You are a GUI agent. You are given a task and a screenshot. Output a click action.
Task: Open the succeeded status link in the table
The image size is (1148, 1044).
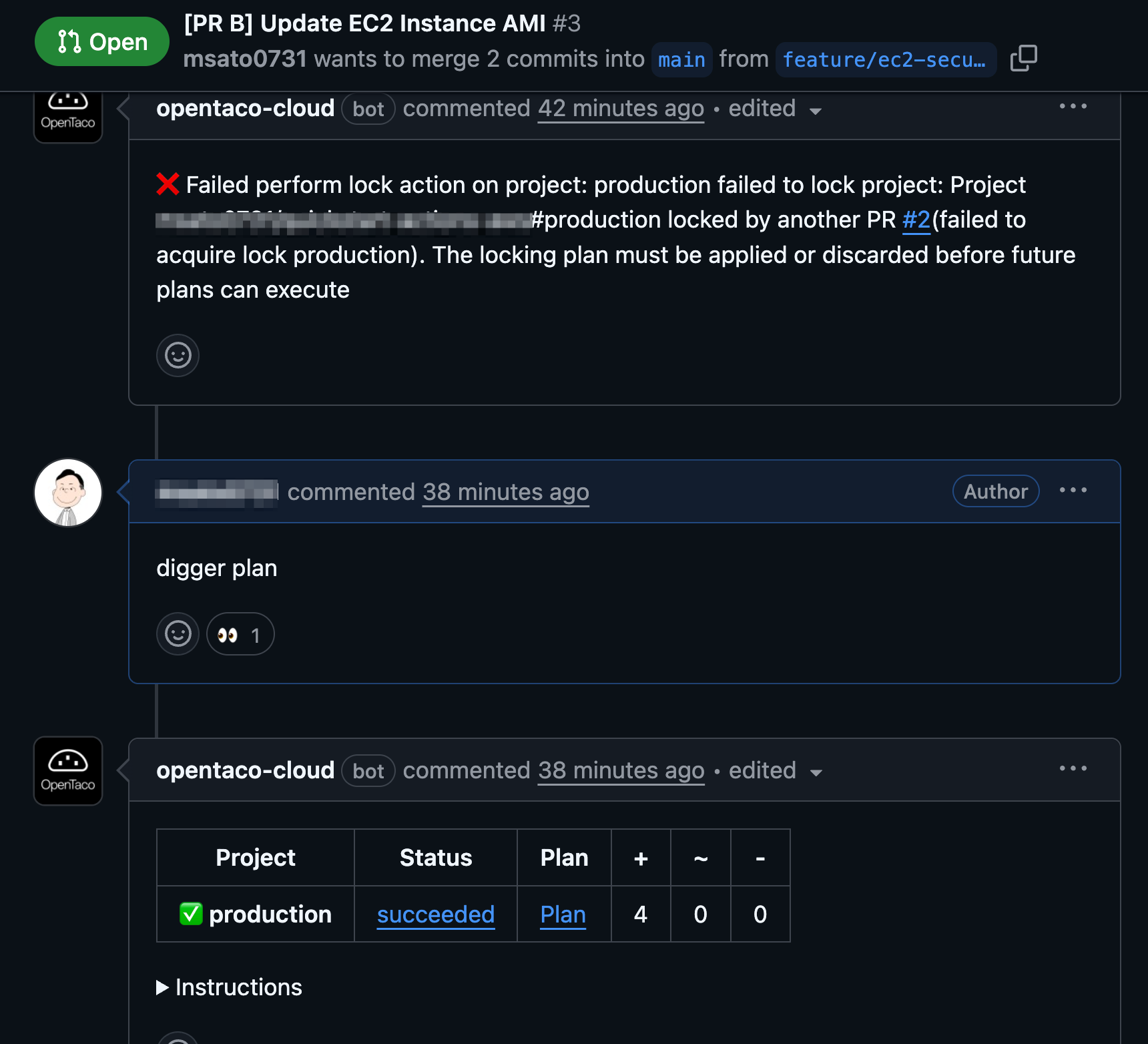435,915
